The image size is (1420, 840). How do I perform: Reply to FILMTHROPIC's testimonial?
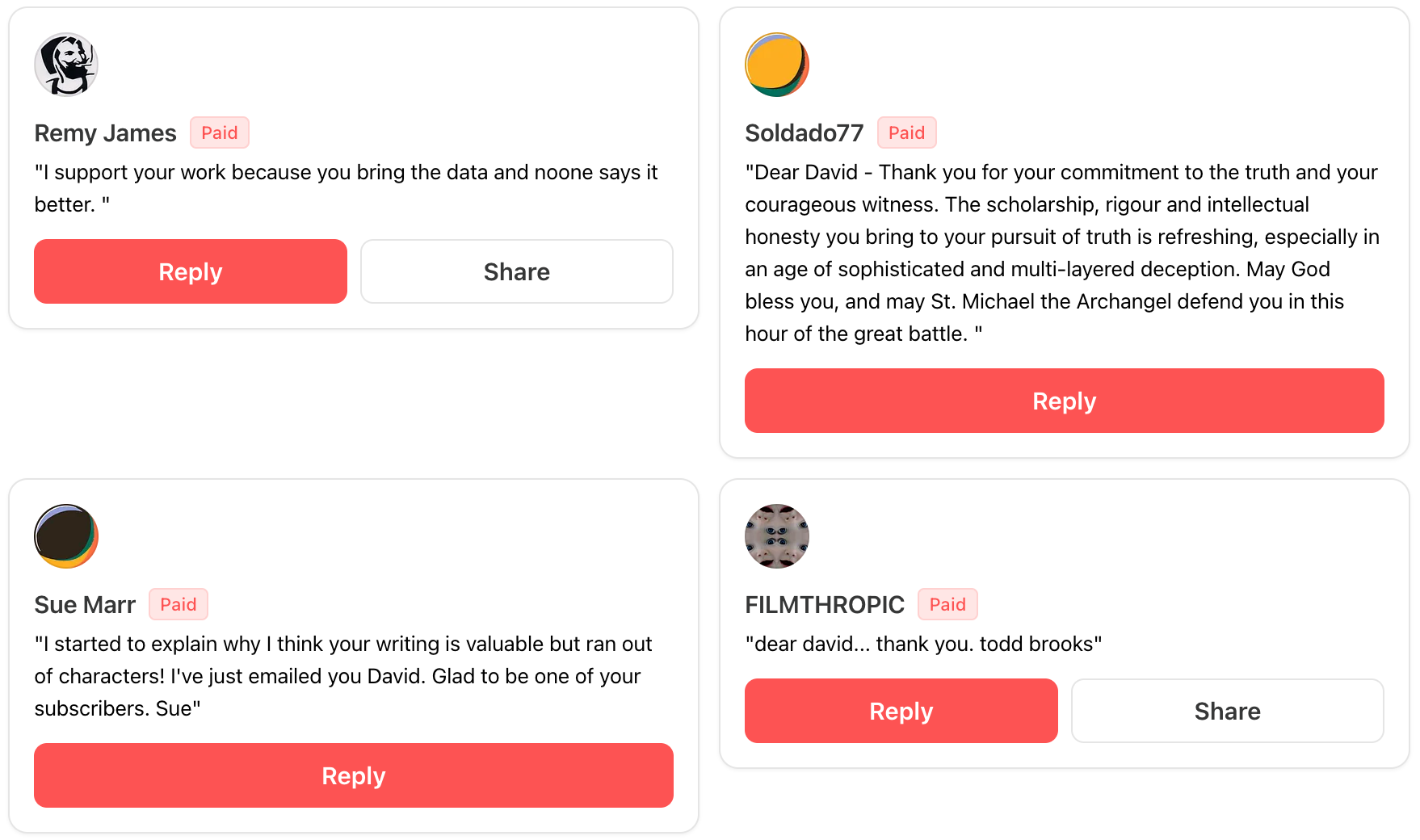[x=901, y=711]
